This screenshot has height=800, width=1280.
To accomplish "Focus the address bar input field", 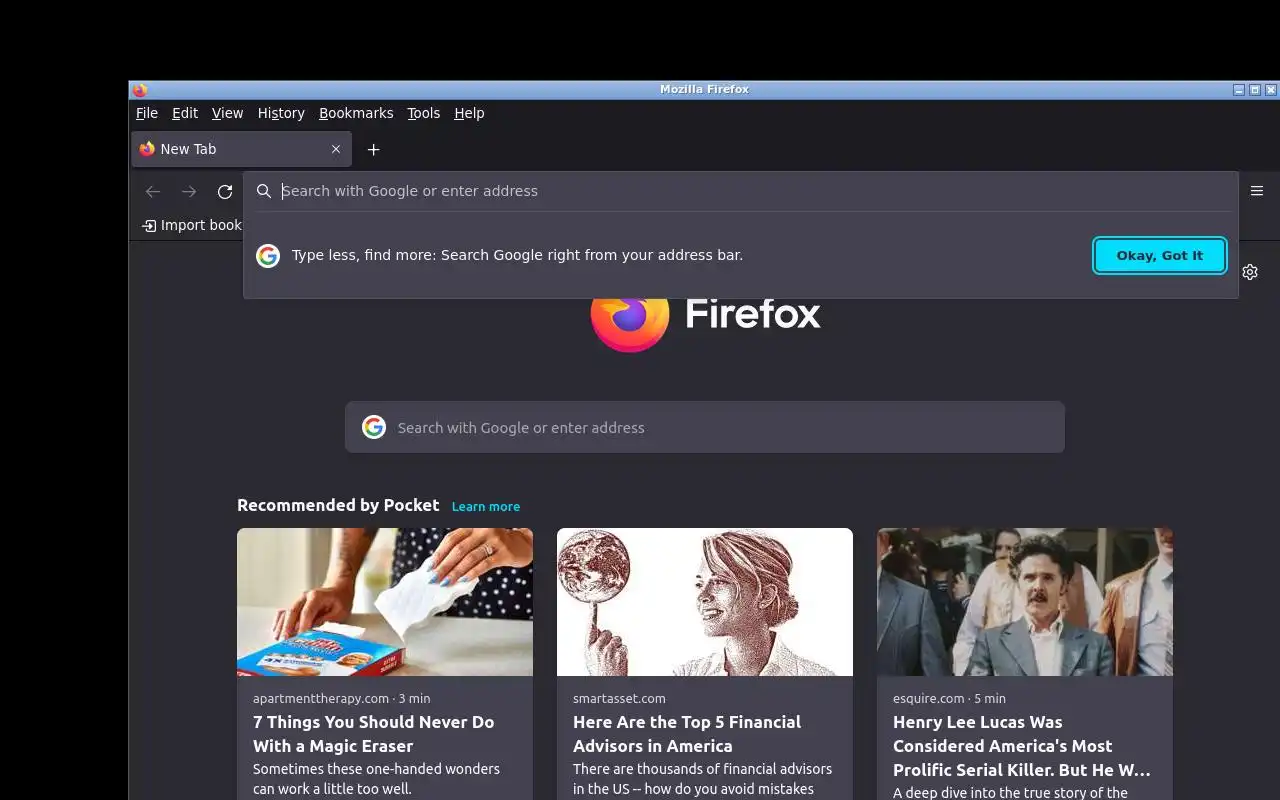I will (x=740, y=191).
